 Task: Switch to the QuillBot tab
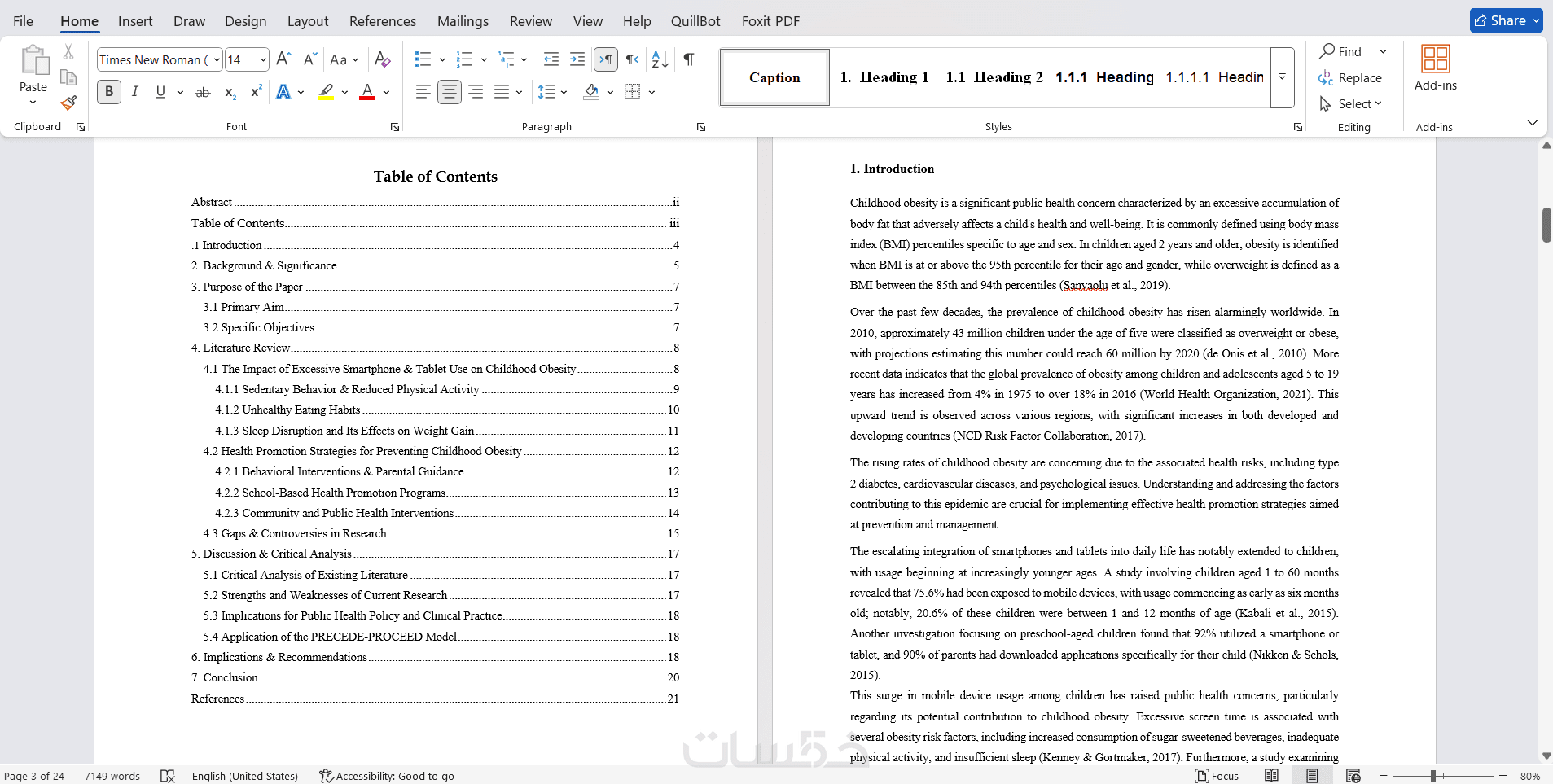695,21
